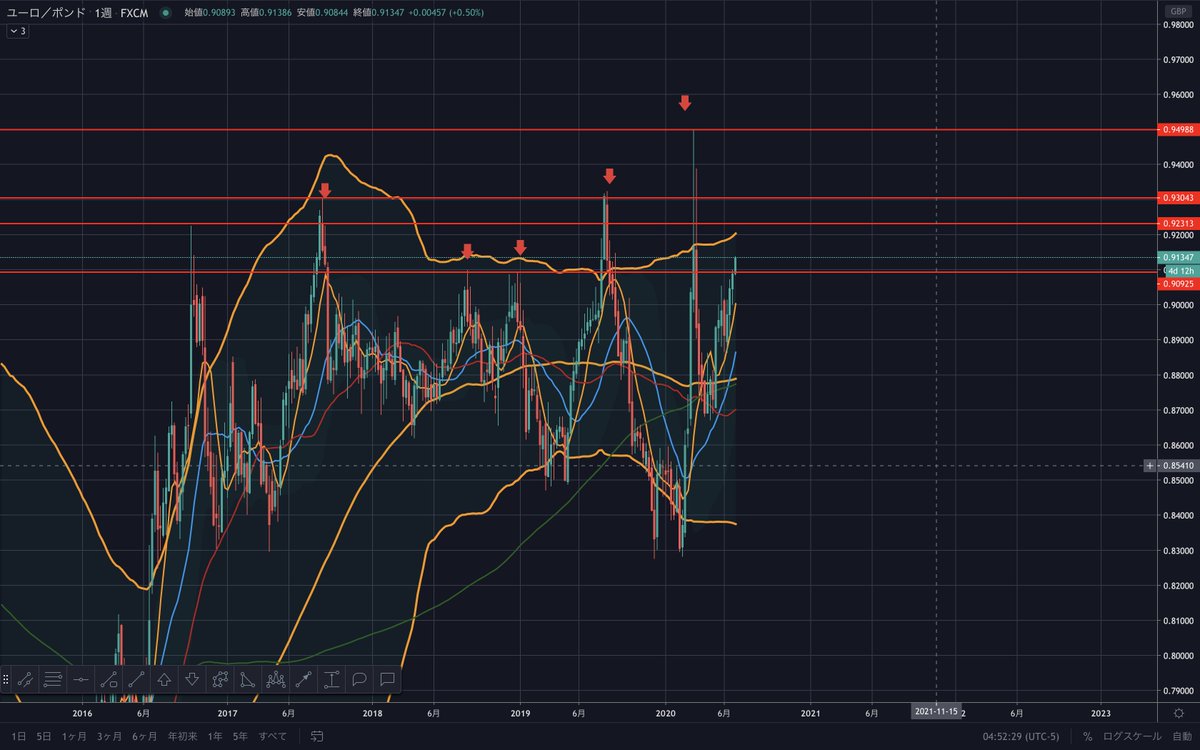The height and width of the screenshot is (750, 1200).
Task: Select the trend line with box tool
Action: [109, 680]
